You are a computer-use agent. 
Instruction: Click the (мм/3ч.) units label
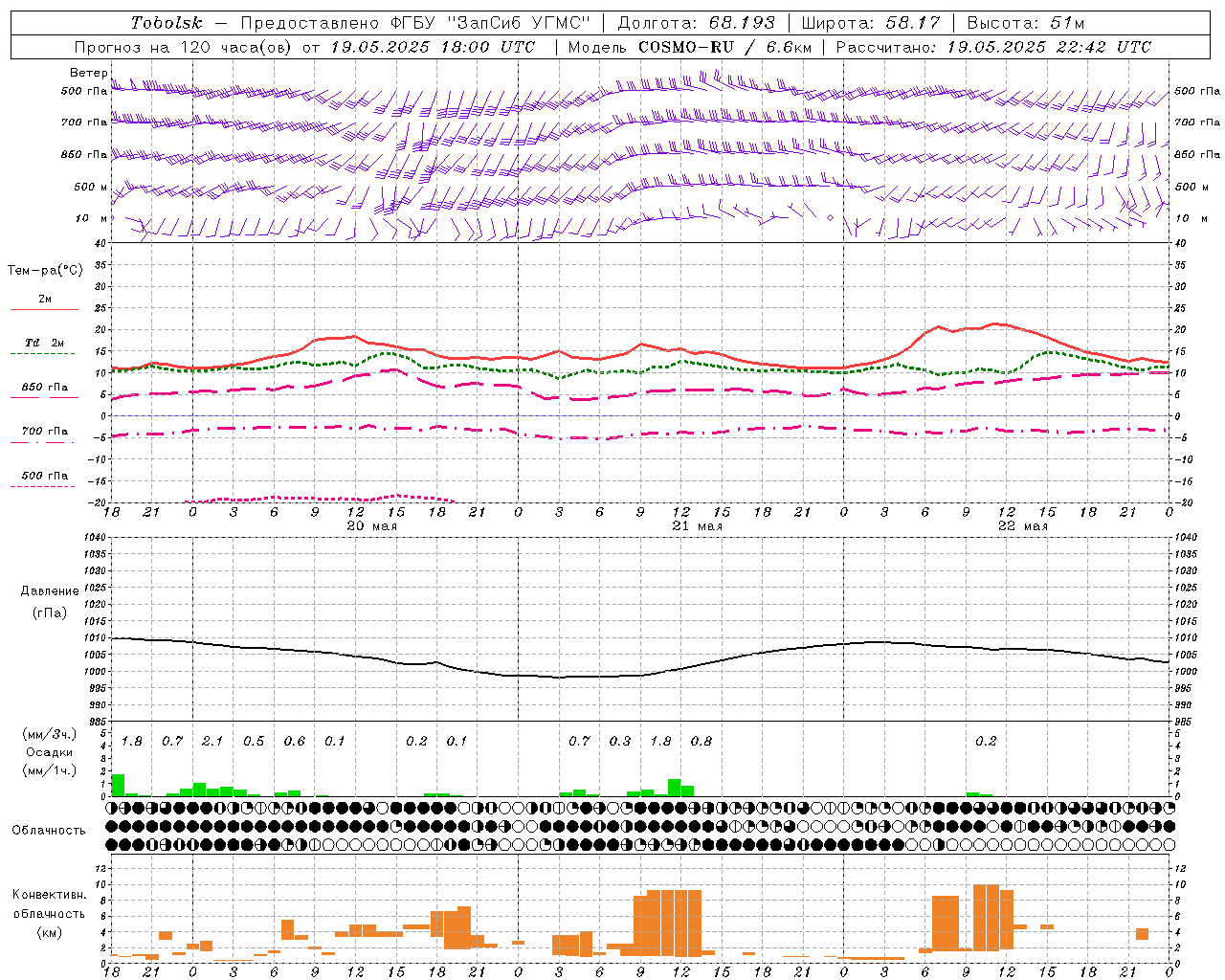50,735
